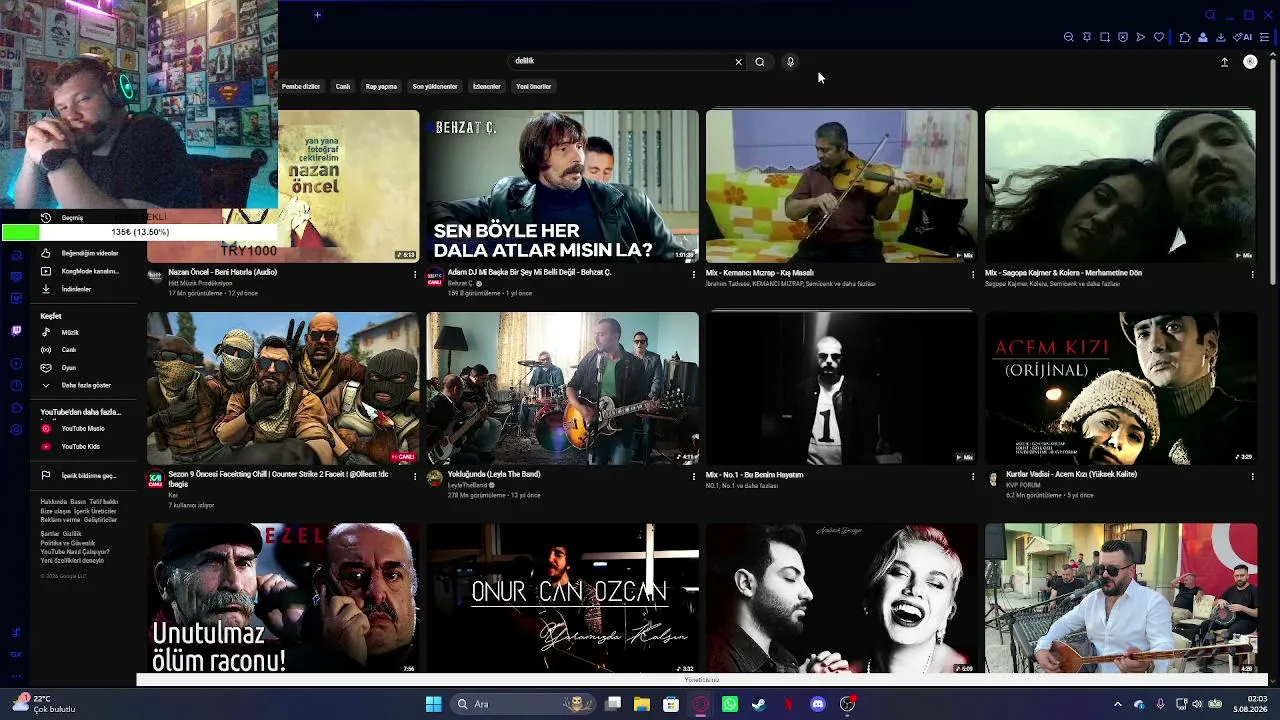Click the heart bookmark icon
The width and height of the screenshot is (1280, 720).
click(1159, 37)
